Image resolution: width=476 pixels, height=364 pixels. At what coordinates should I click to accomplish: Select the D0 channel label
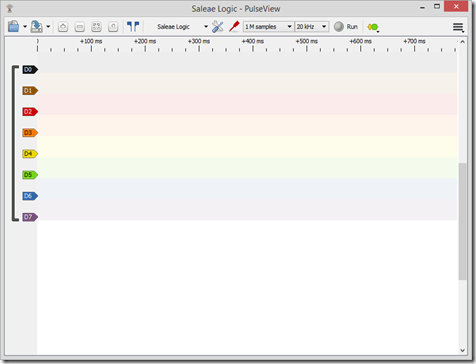coord(30,69)
